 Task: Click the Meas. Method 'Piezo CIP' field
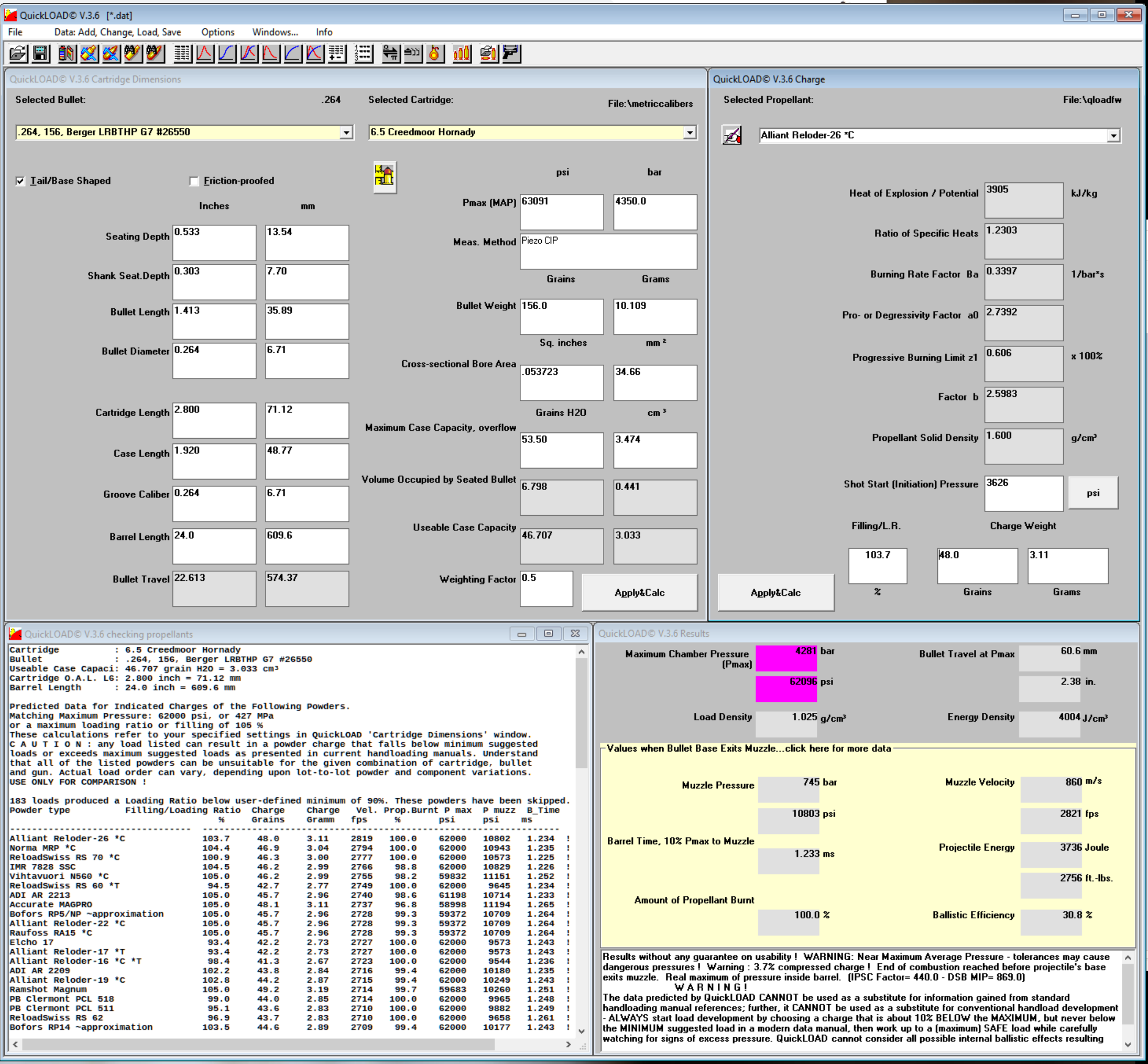608,251
